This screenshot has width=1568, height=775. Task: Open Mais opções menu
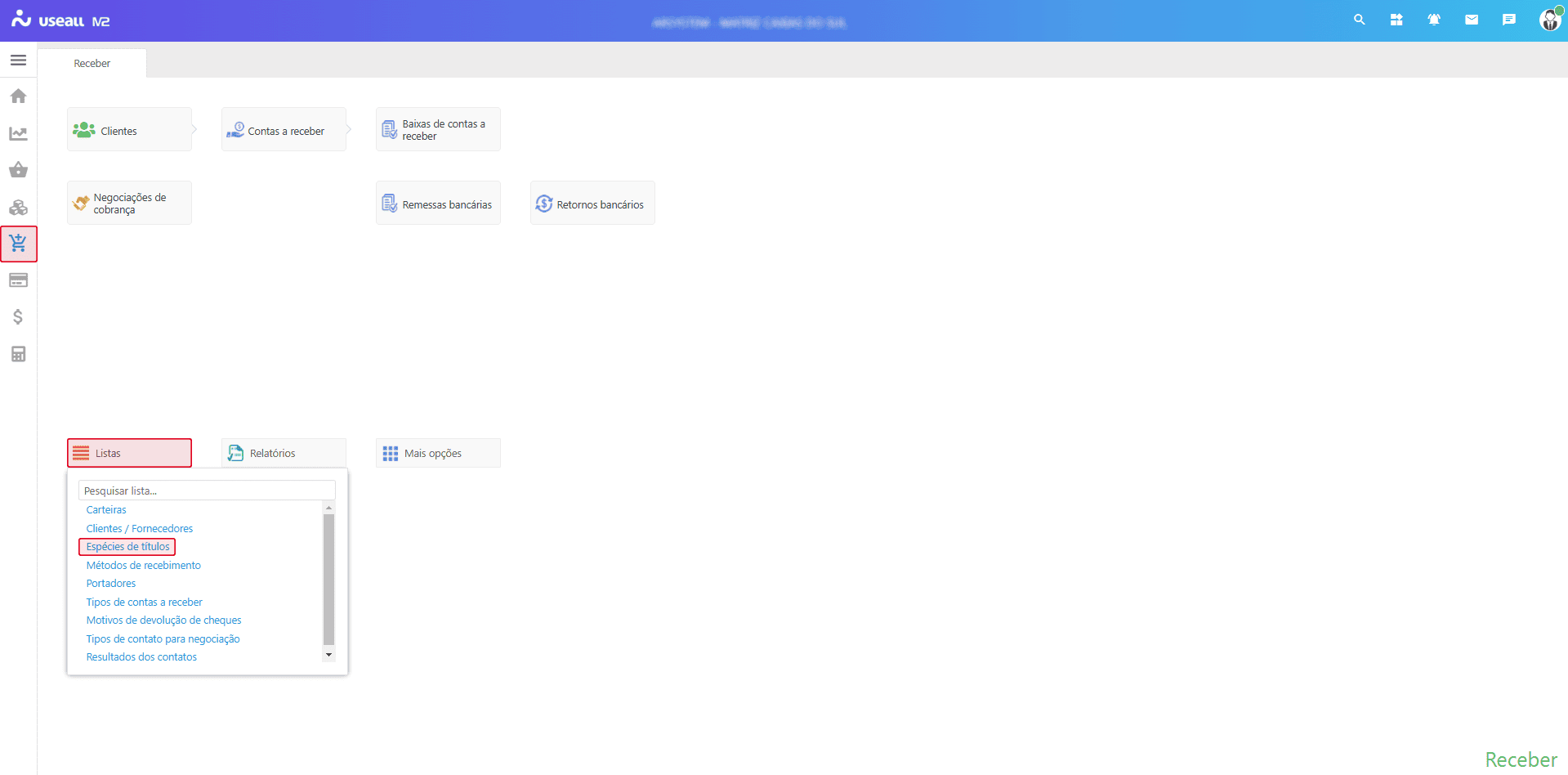coord(438,453)
